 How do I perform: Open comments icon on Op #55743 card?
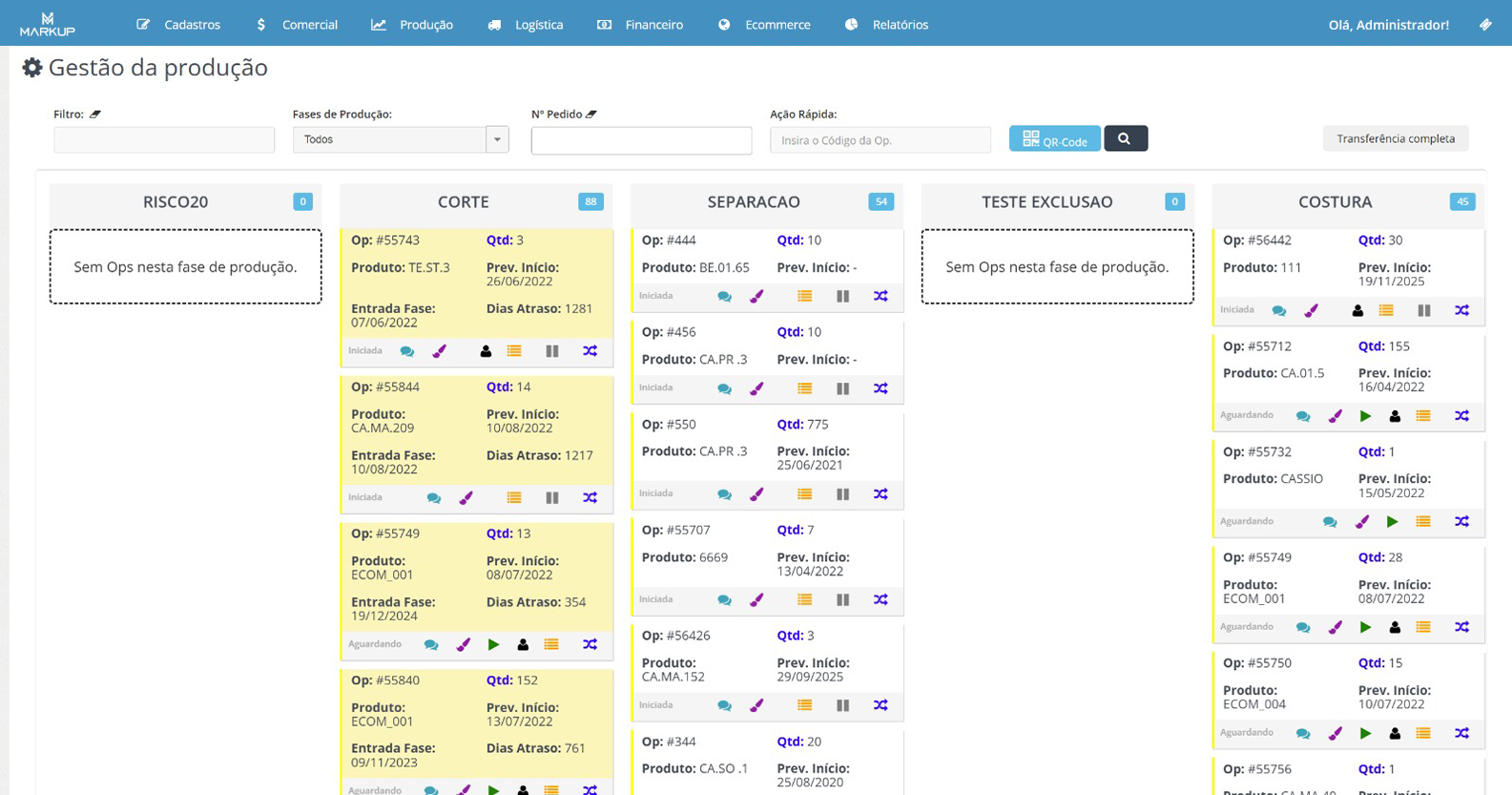[x=407, y=351]
